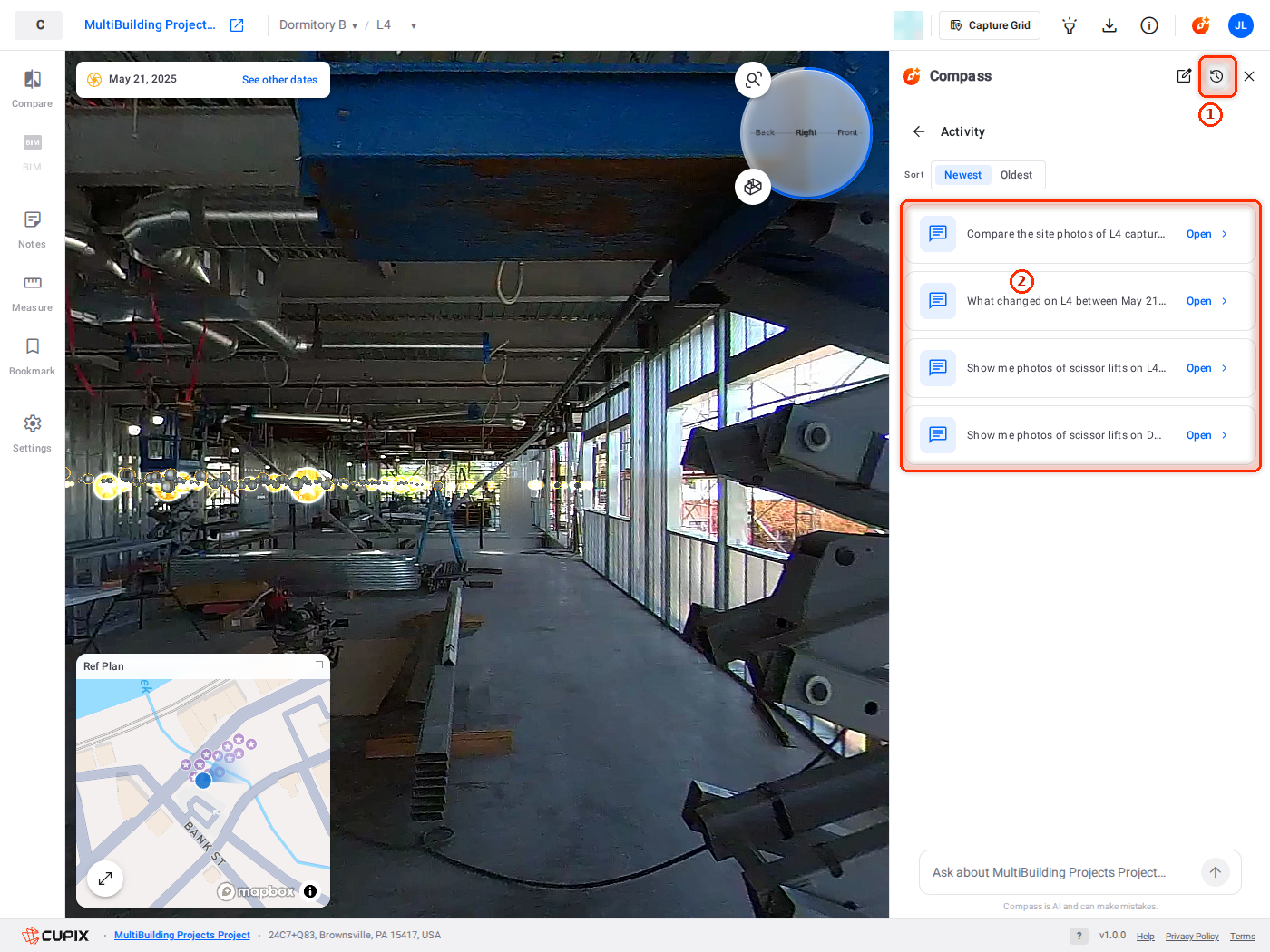This screenshot has height=952, width=1270.
Task: Click the search view icon on panorama
Action: 753,80
